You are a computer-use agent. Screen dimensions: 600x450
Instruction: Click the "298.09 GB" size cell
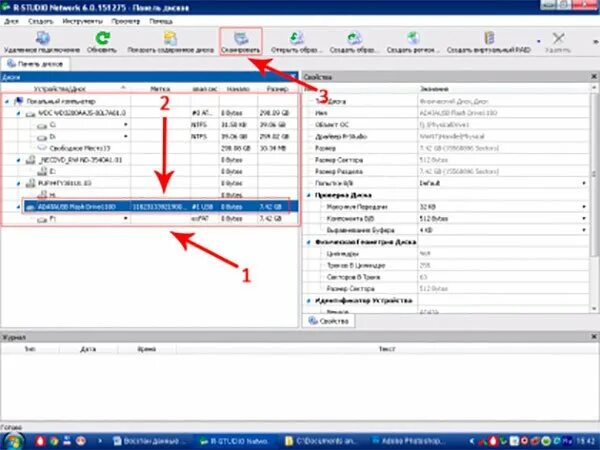(x=274, y=113)
